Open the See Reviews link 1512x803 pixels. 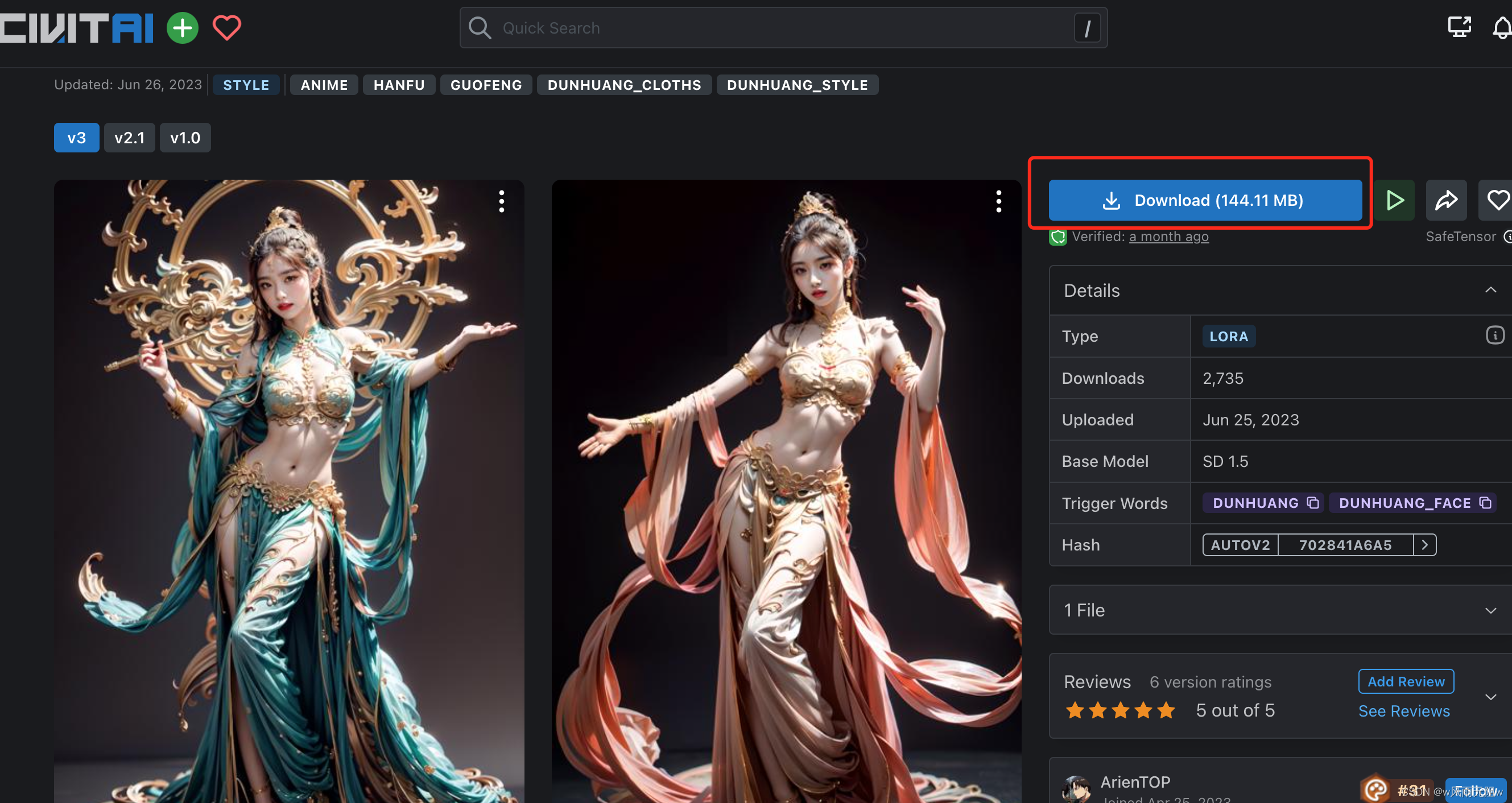pos(1403,711)
